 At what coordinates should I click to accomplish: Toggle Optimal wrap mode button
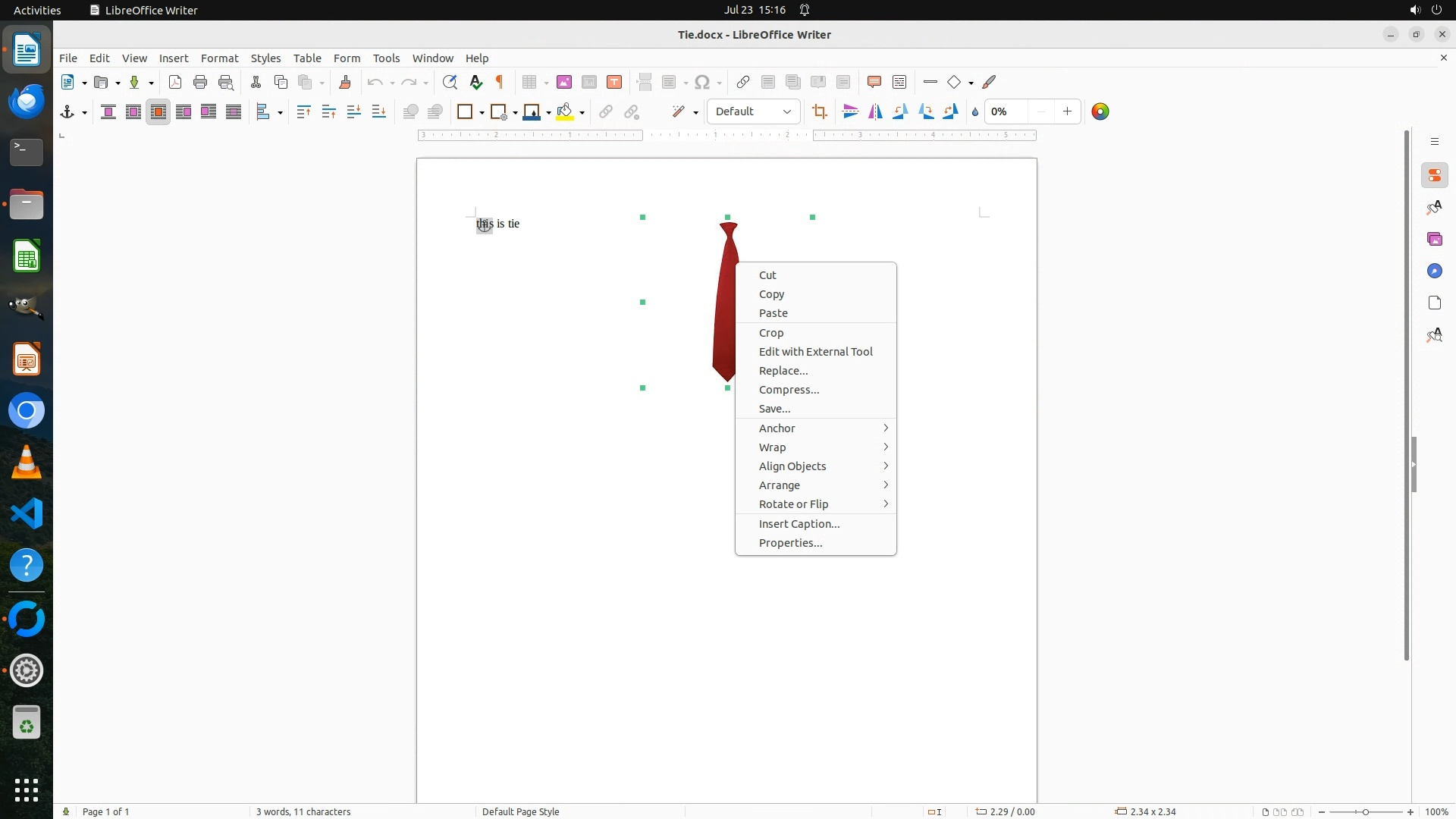click(158, 112)
